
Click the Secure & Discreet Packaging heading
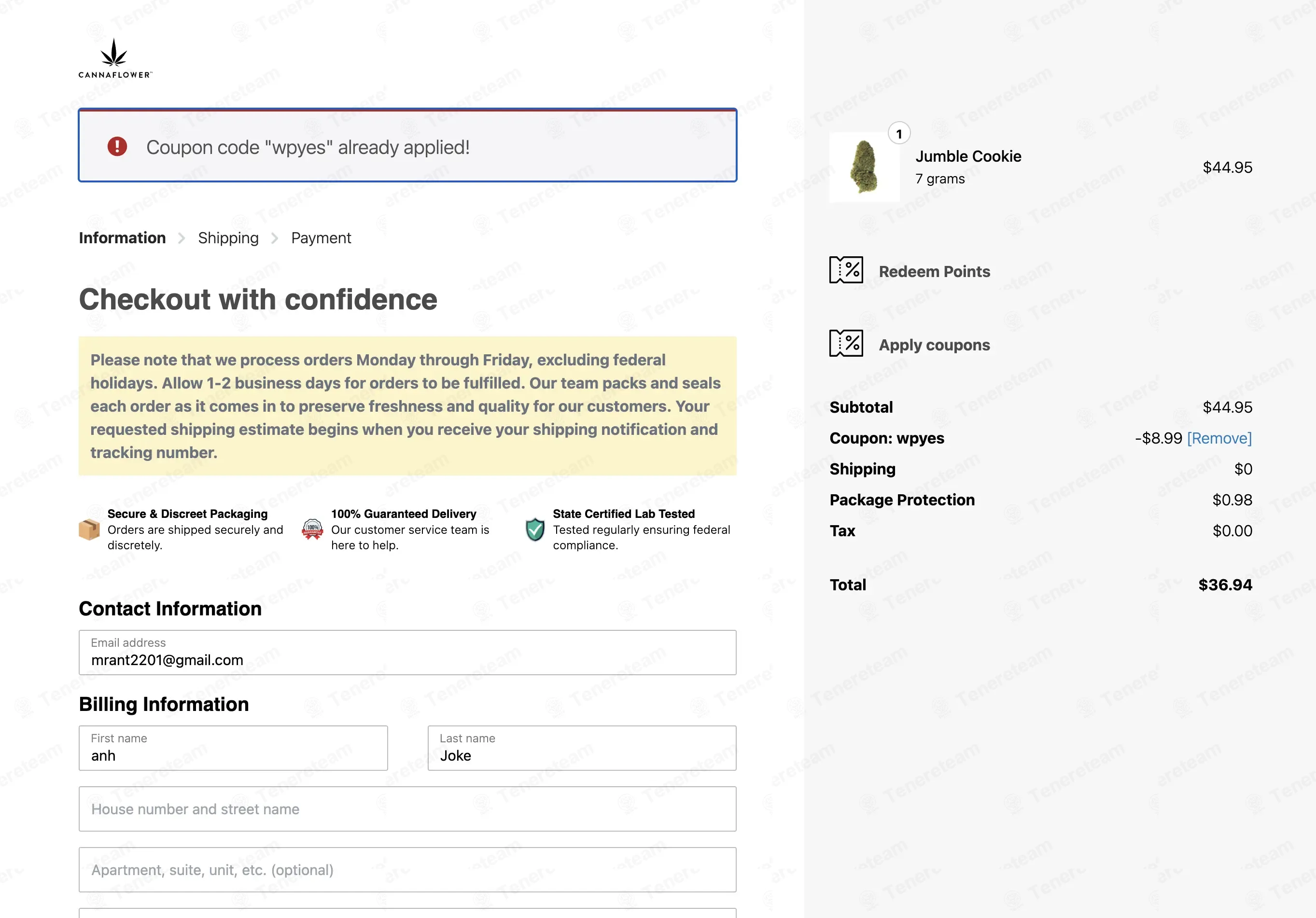(187, 514)
